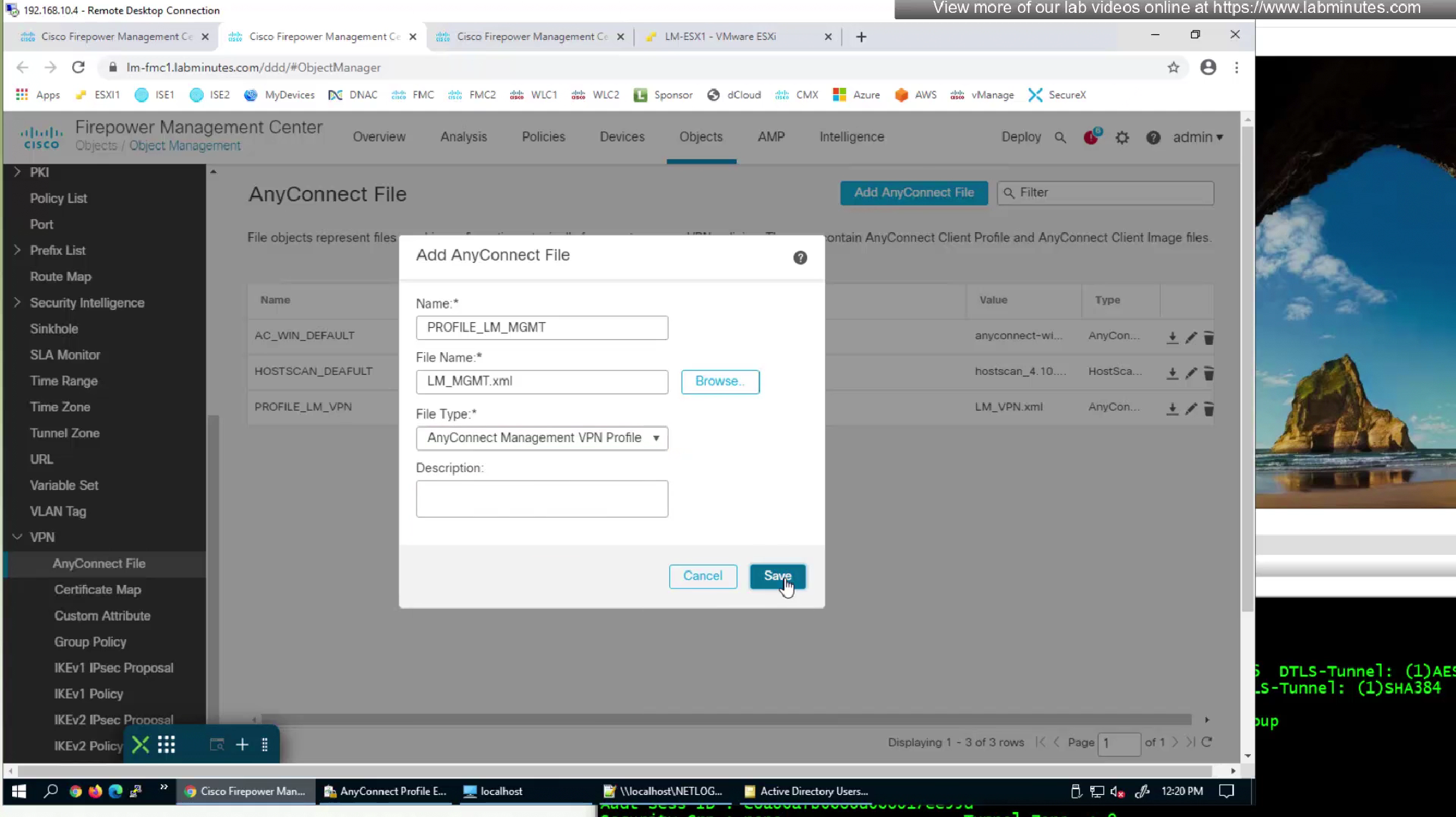Open AnyConnect Profile Editor from the taskbar
1456x817 pixels.
[386, 791]
